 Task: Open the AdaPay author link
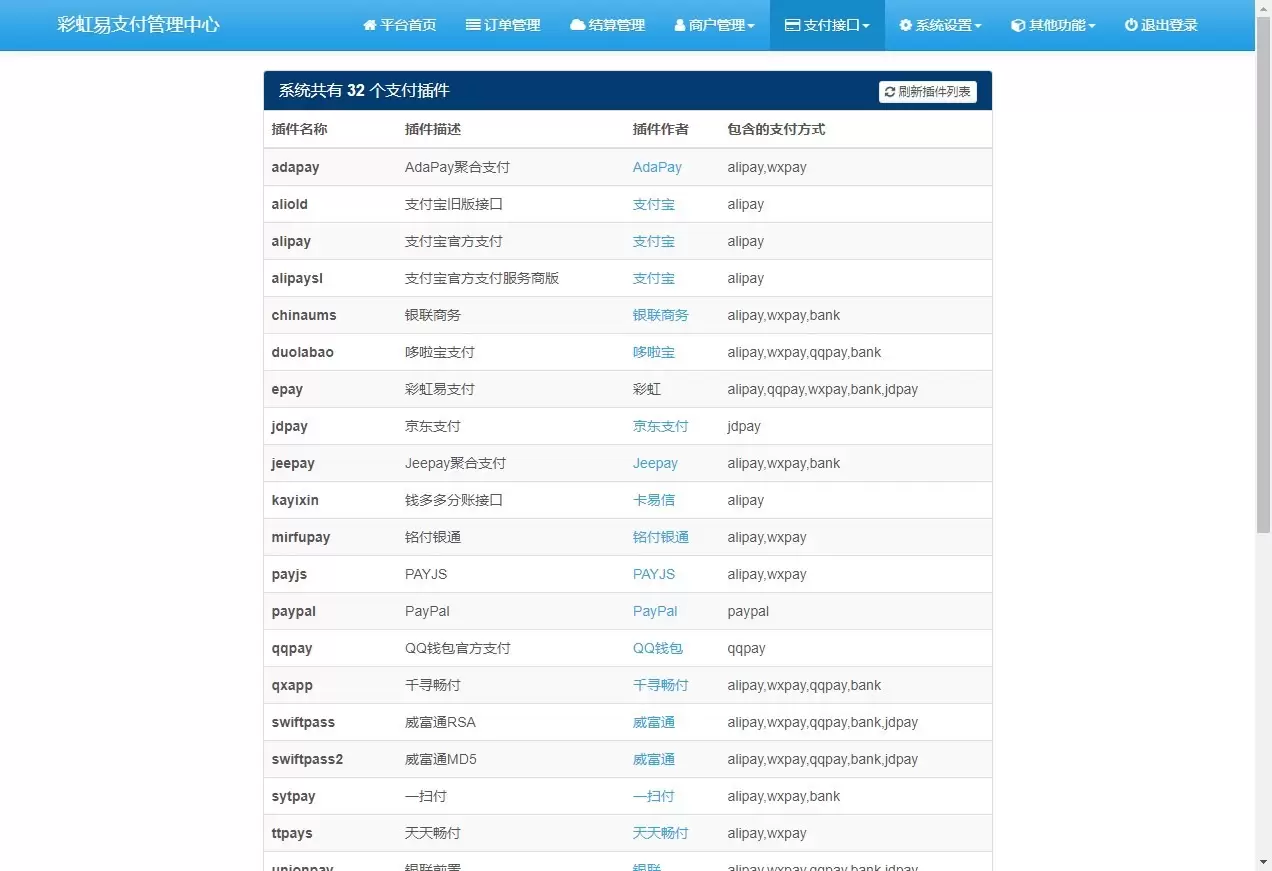pyautogui.click(x=657, y=167)
